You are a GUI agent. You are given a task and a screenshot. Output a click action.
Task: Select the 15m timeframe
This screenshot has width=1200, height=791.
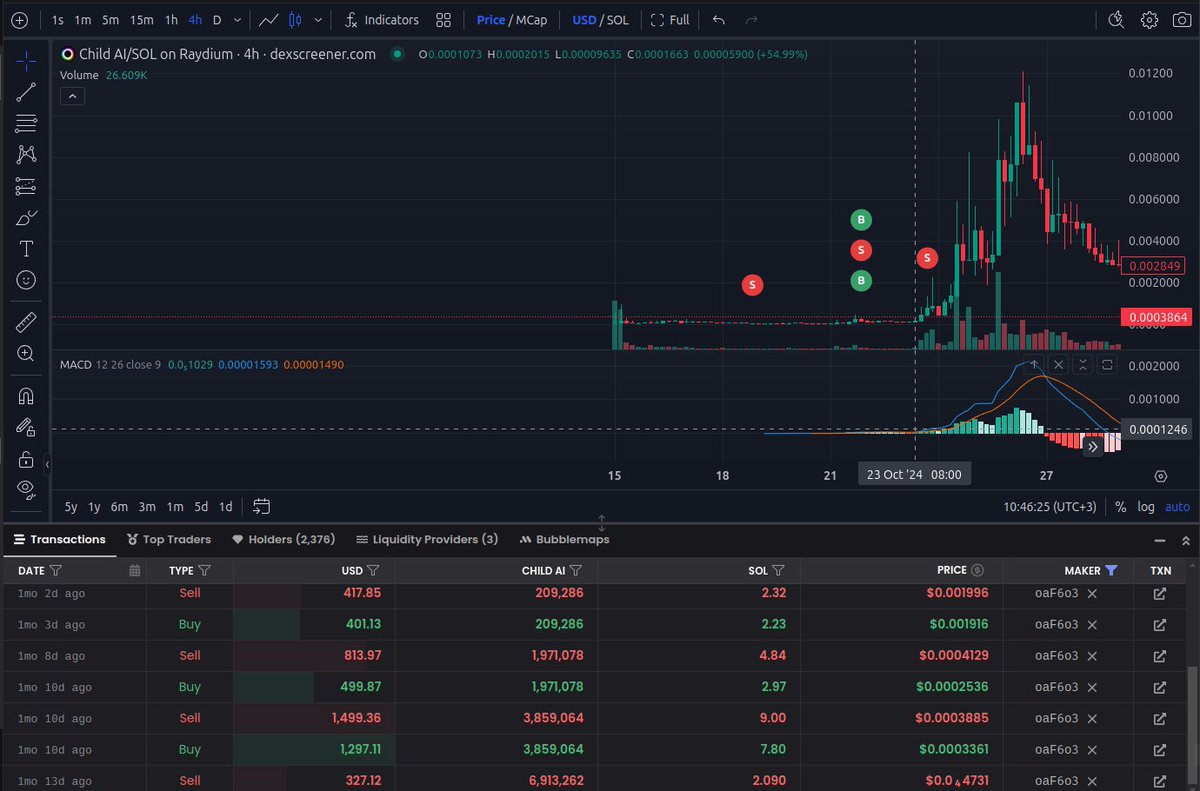click(141, 20)
